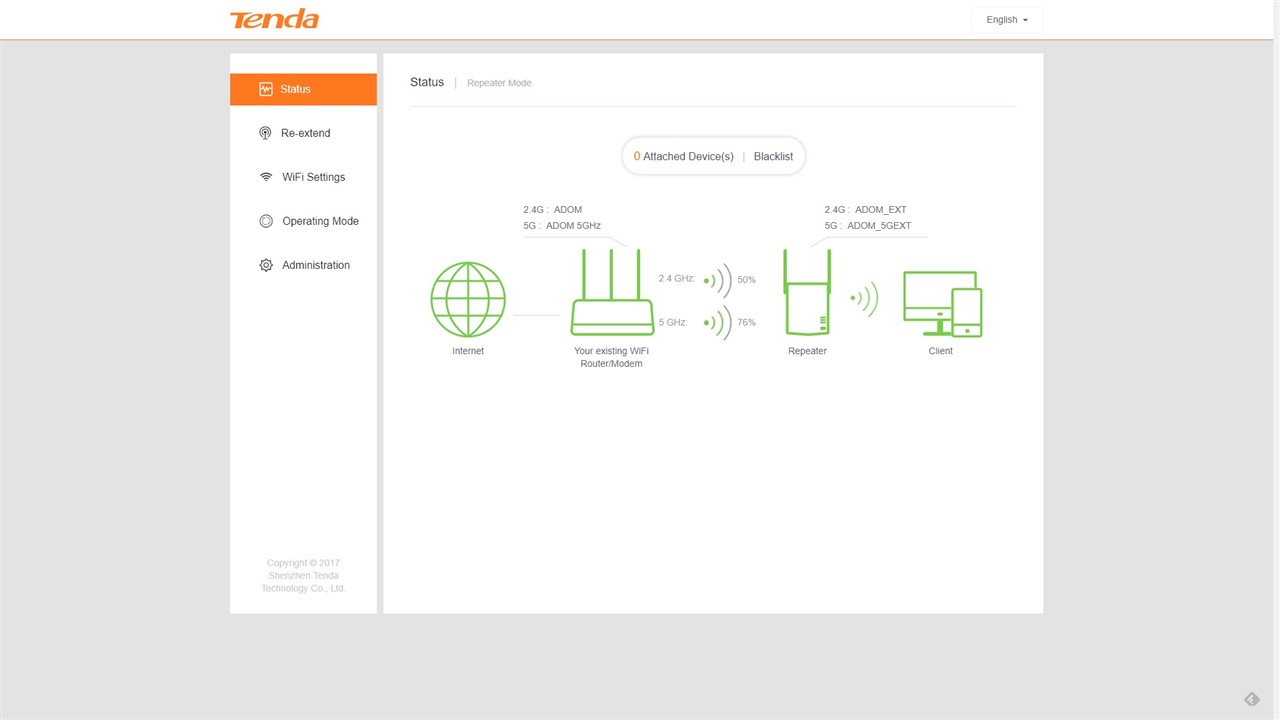Click the 5 GHz signal strength icon

click(717, 323)
